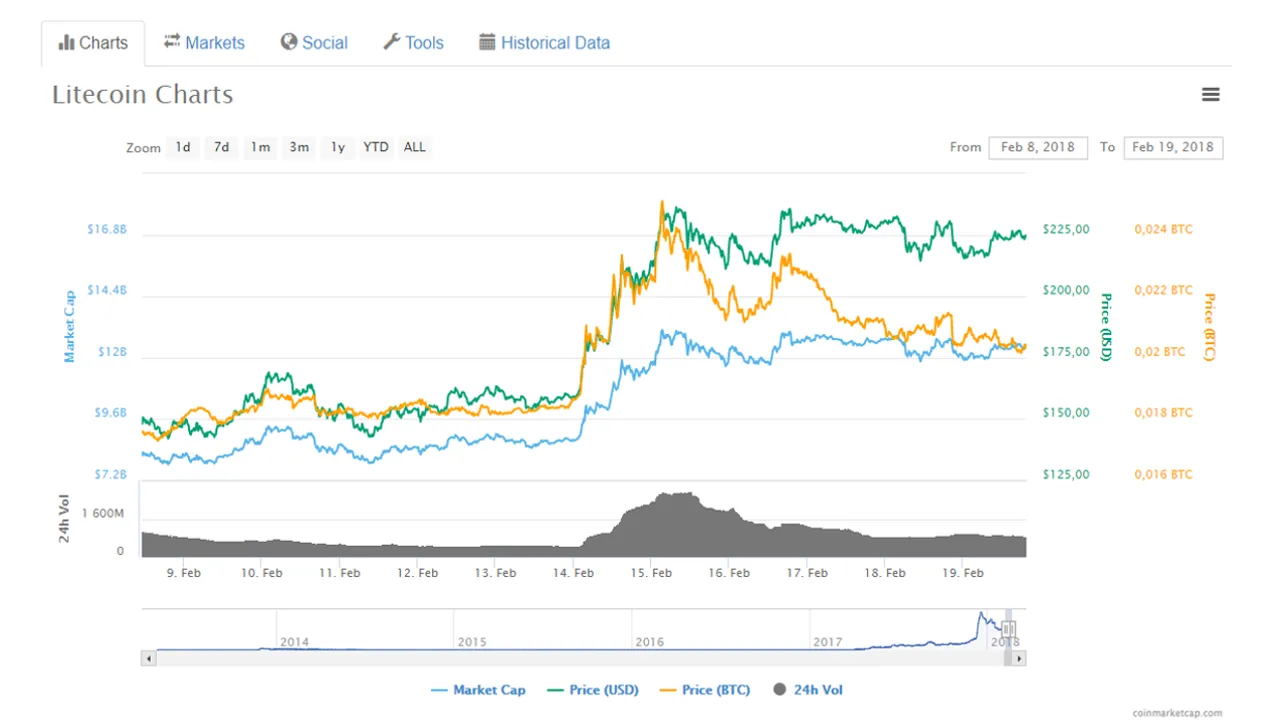The height and width of the screenshot is (720, 1280).
Task: Click the Markets tab exchange-arrows icon
Action: [172, 41]
